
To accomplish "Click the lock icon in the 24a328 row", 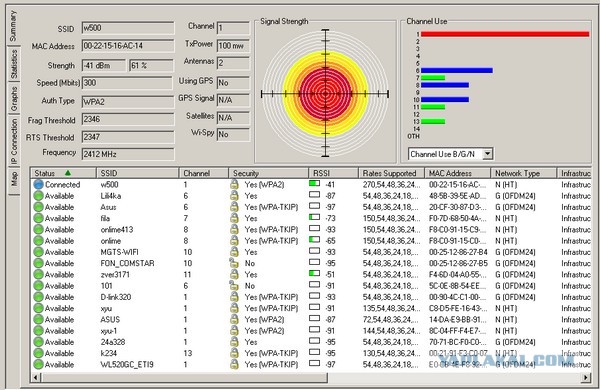I will pyautogui.click(x=234, y=342).
